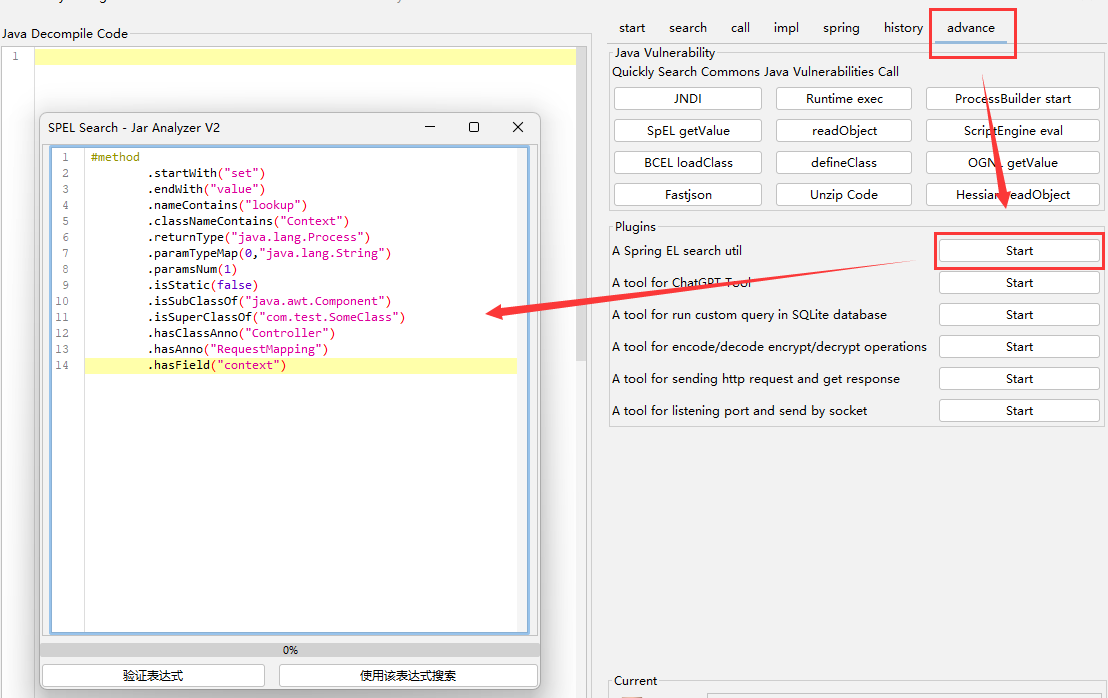Click the 0% progress bar
Viewport: 1108px width, 698px height.
290,650
